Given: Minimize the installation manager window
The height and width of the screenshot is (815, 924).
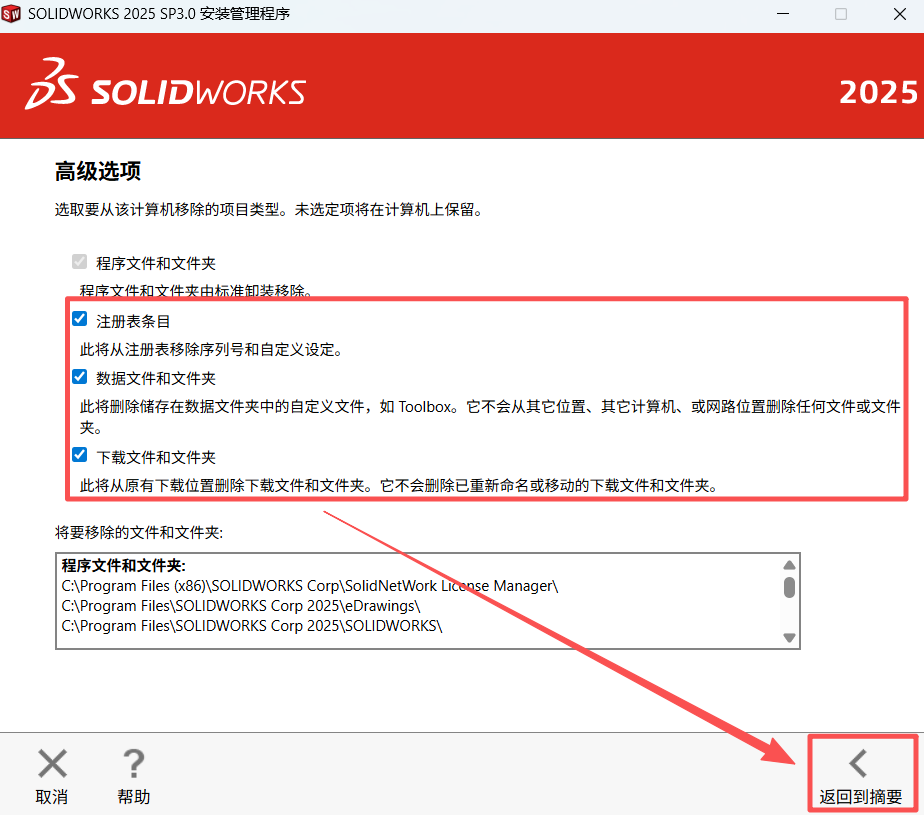Looking at the screenshot, I should 783,14.
